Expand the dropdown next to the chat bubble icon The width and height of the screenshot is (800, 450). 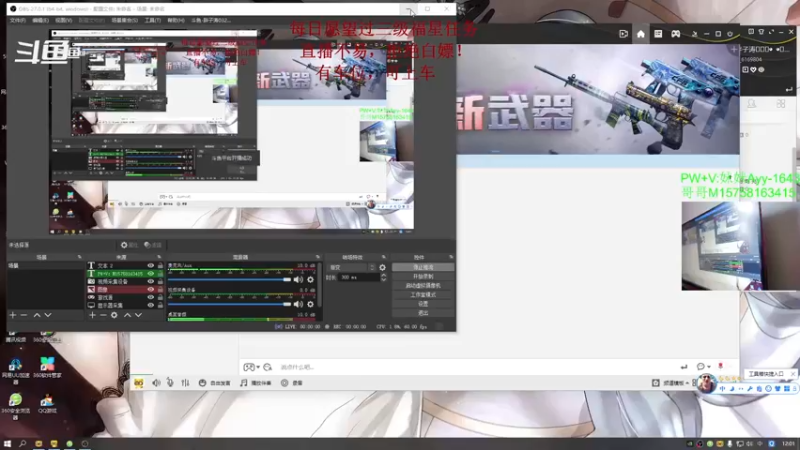[709, 367]
